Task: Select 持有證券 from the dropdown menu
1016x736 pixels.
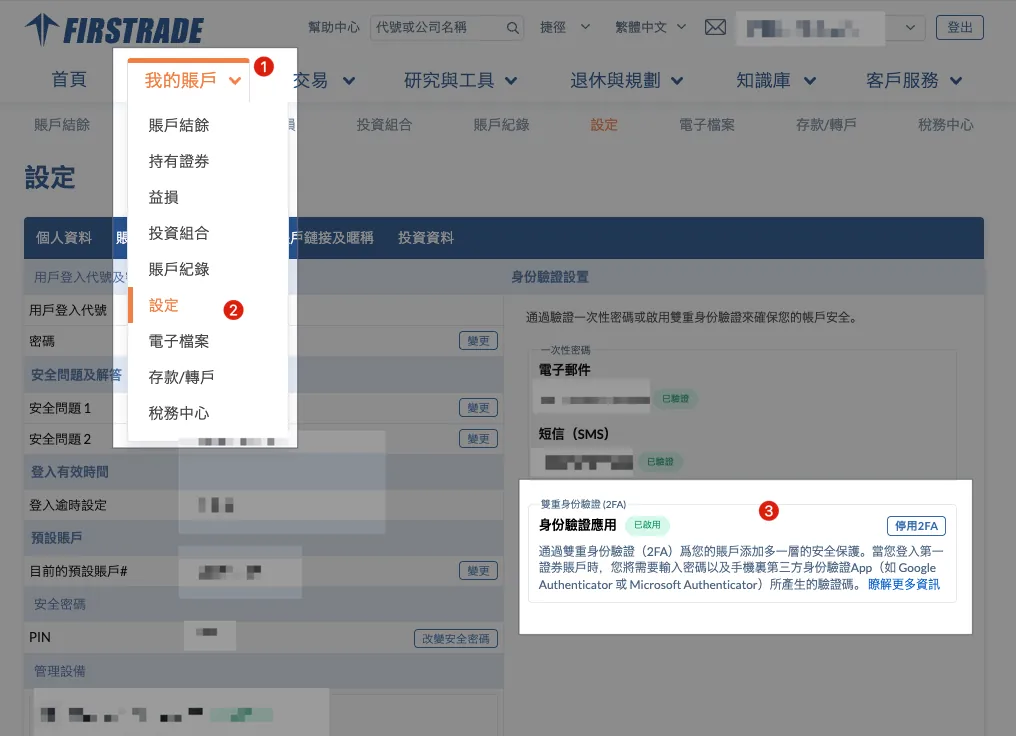Action: pyautogui.click(x=179, y=161)
